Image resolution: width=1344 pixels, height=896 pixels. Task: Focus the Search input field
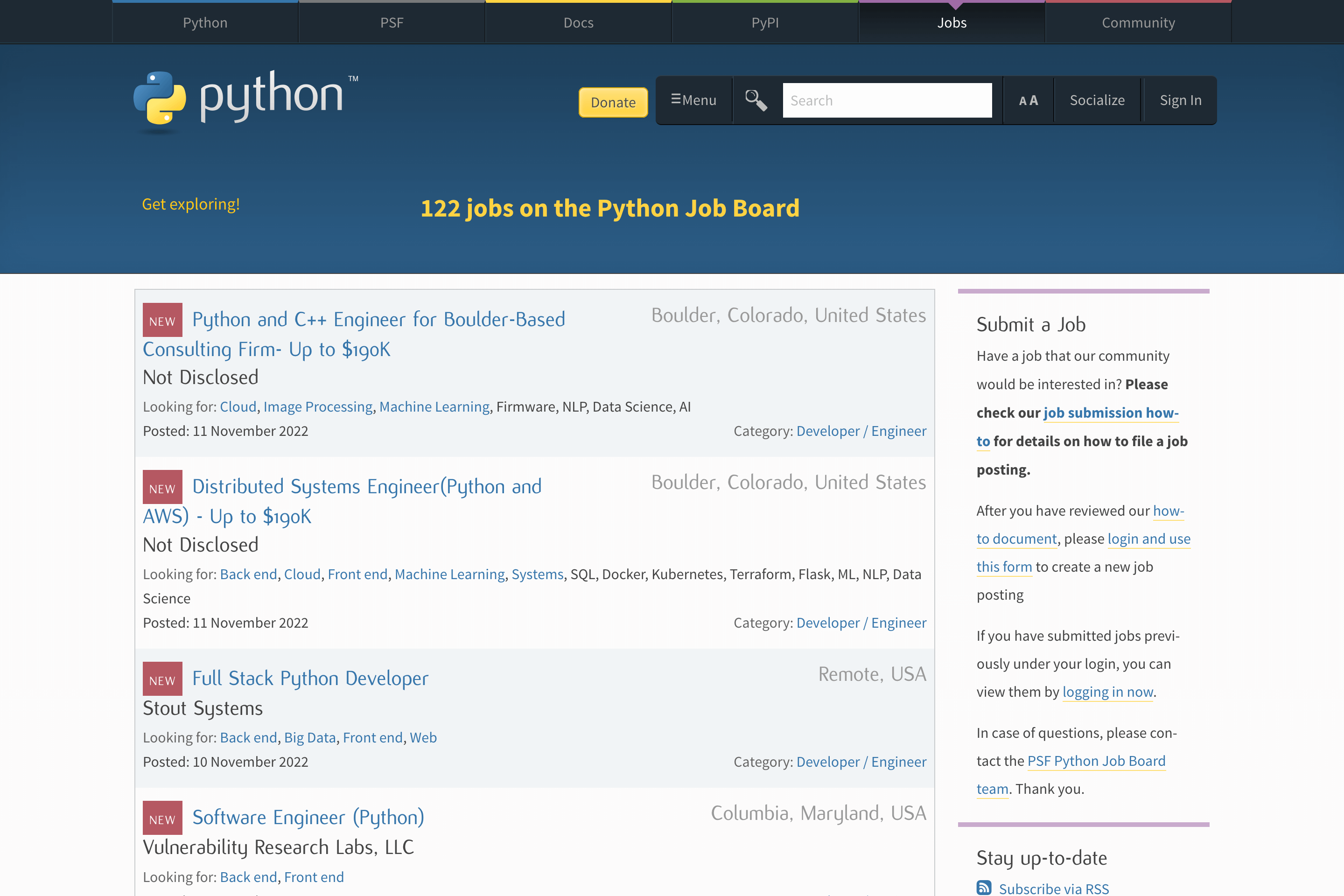click(x=887, y=100)
